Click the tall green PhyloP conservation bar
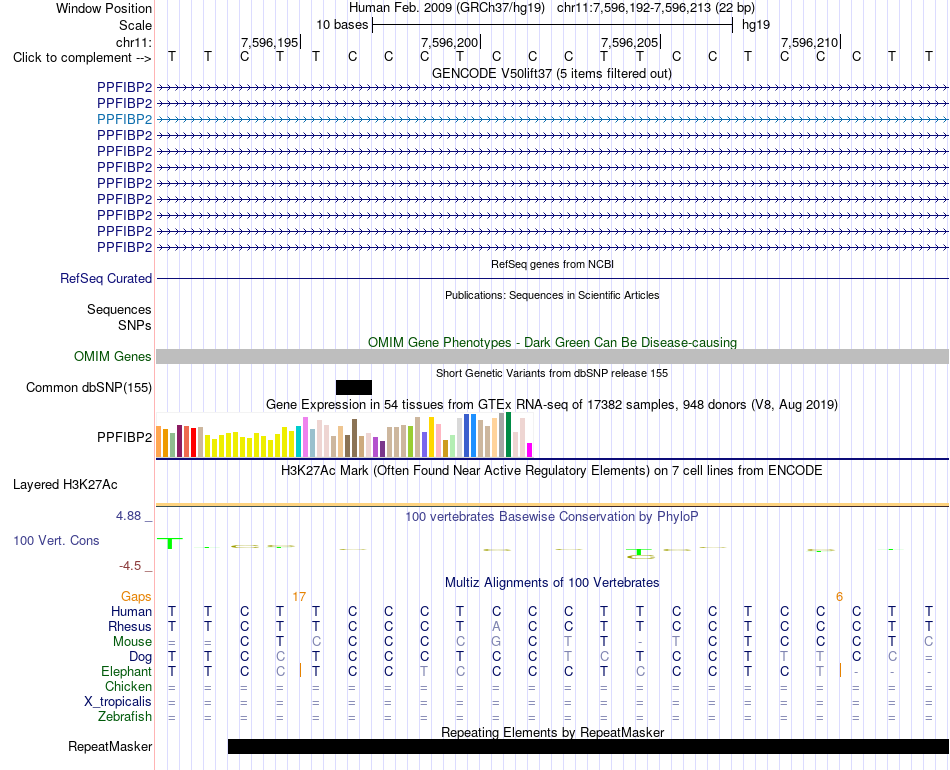 point(170,543)
